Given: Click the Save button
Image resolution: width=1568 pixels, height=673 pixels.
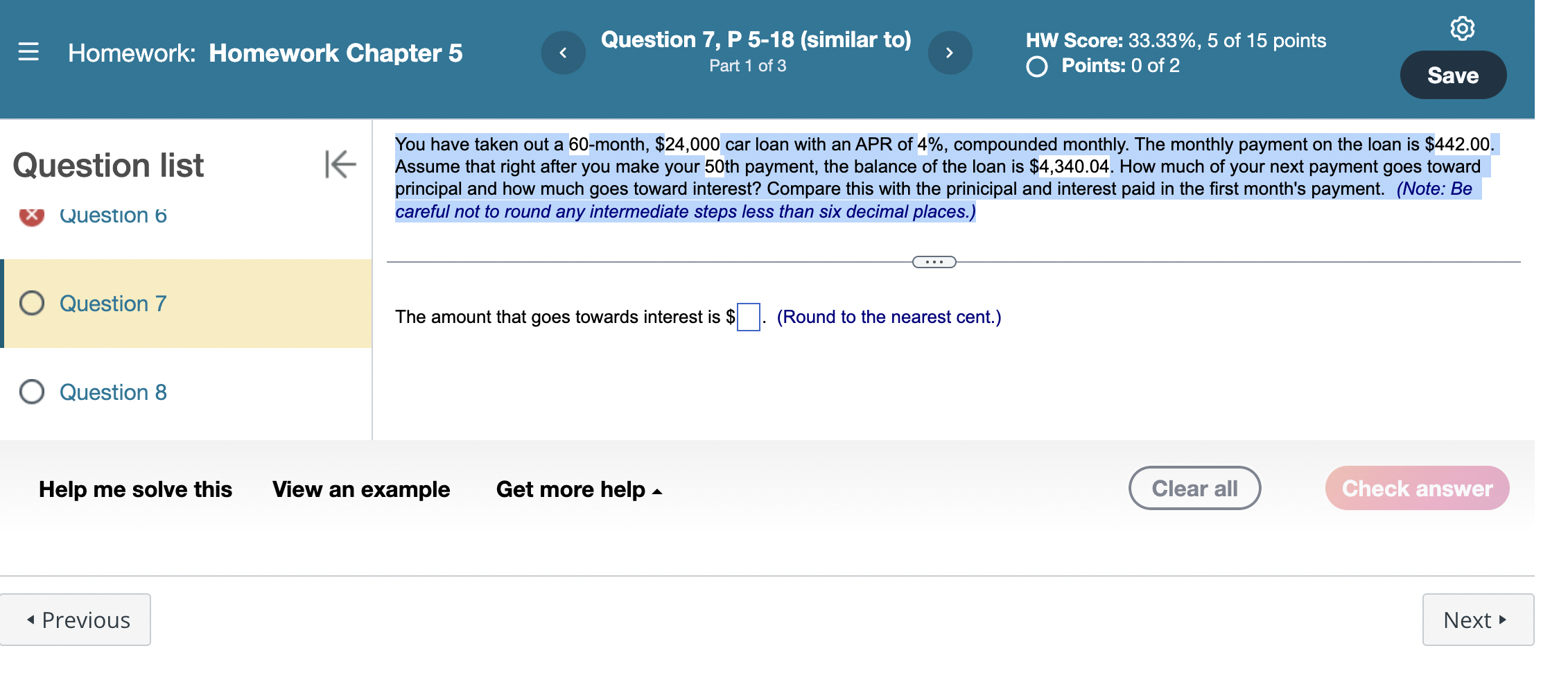Looking at the screenshot, I should pos(1453,75).
